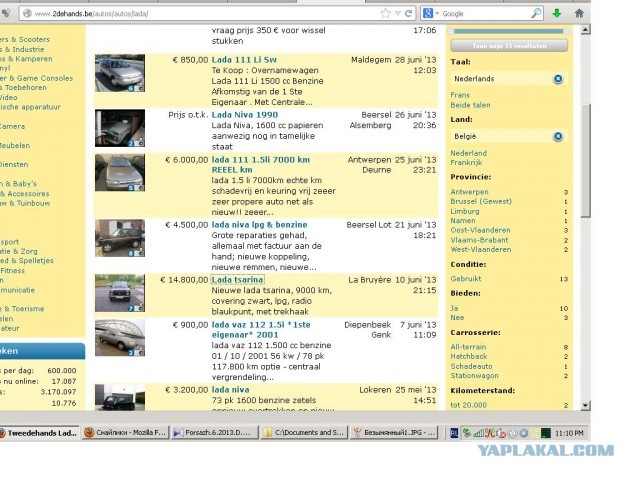
Task: Filter by Hatchback carrosserie
Action: point(469,356)
